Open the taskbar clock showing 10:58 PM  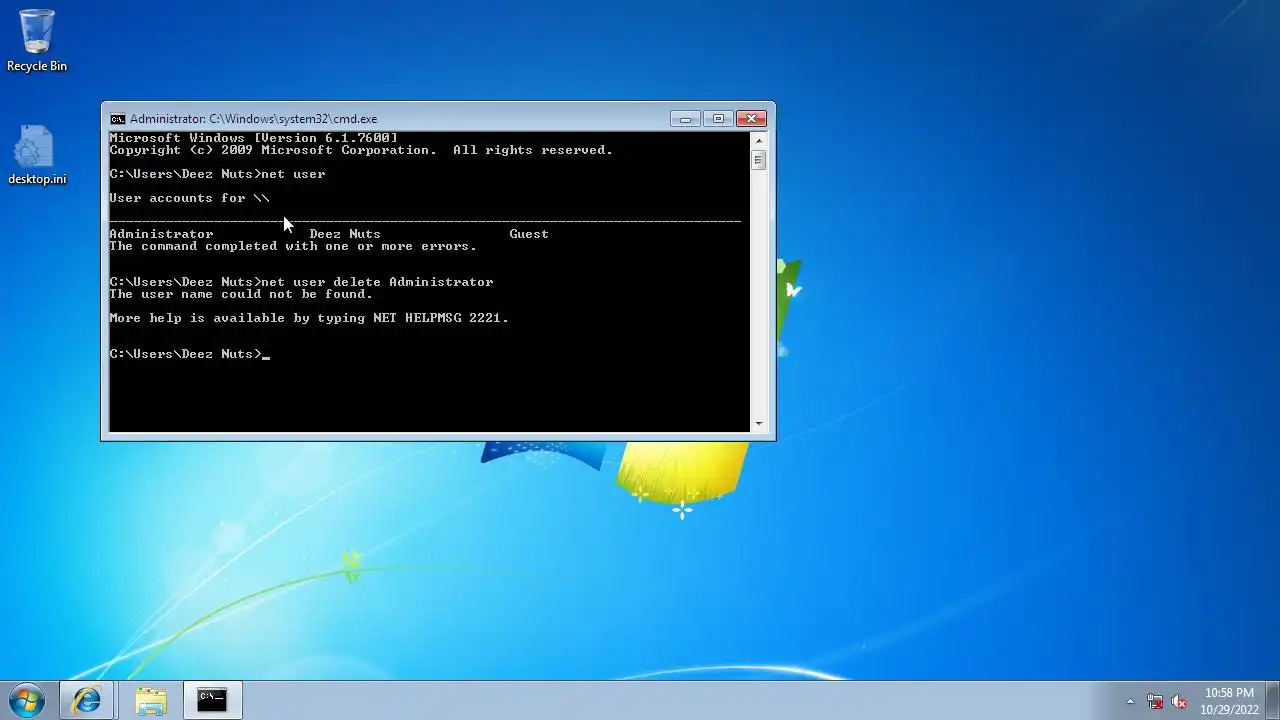point(1229,701)
